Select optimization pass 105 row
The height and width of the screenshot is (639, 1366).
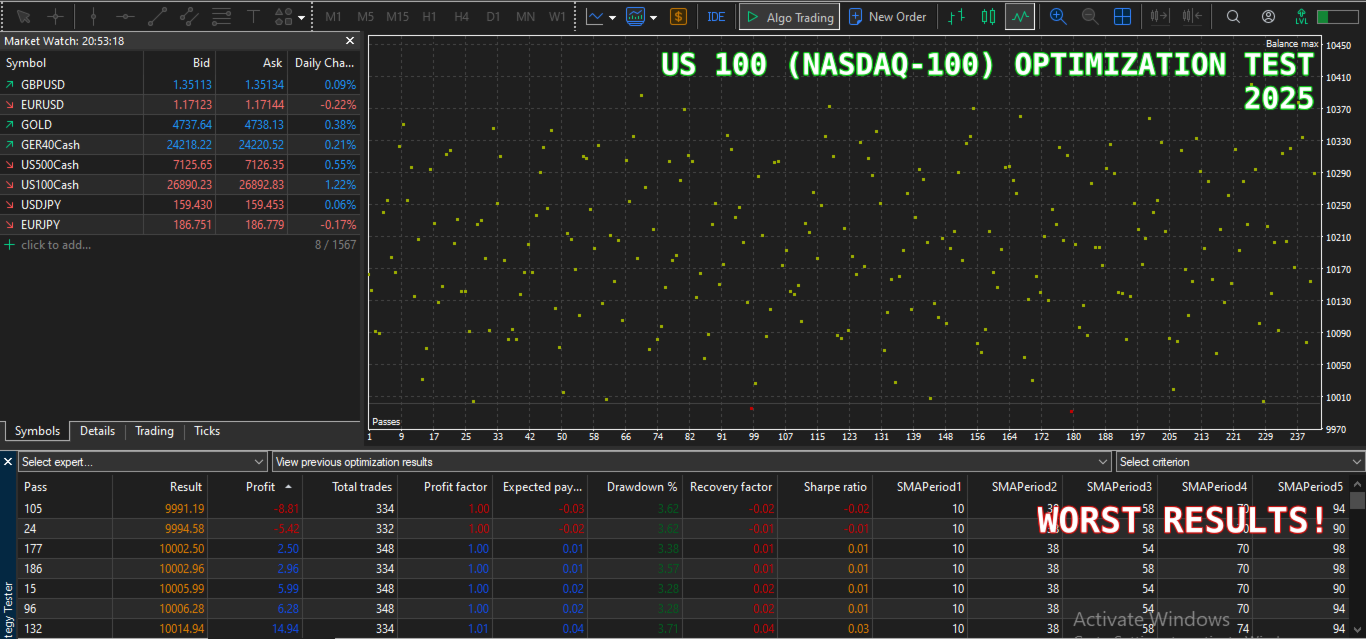point(683,509)
